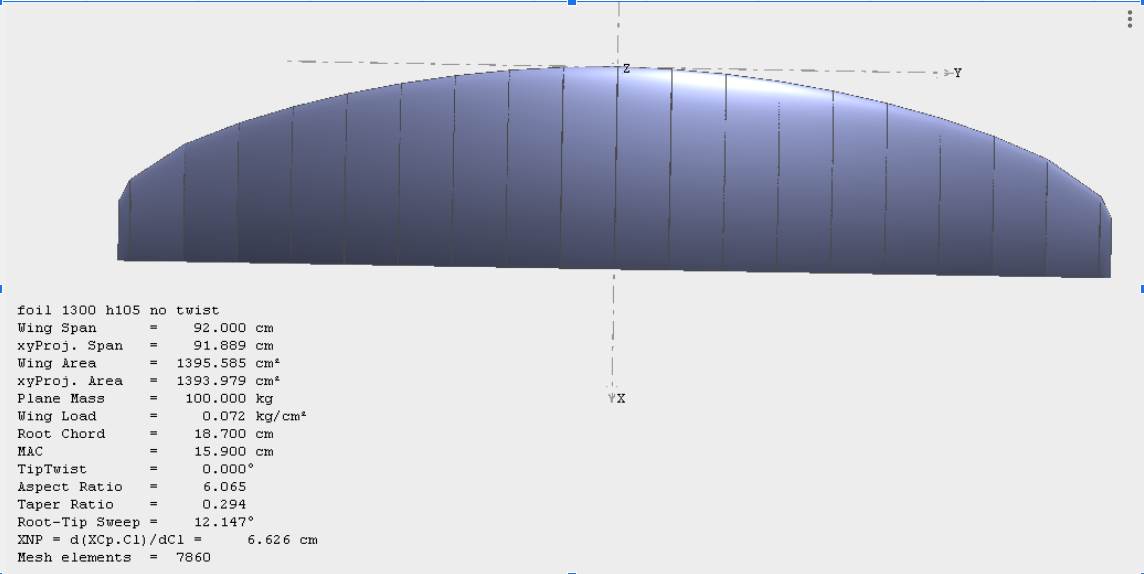Click the Taper Ratio value 0.294
Image resolution: width=1144 pixels, height=574 pixels.
tap(224, 505)
